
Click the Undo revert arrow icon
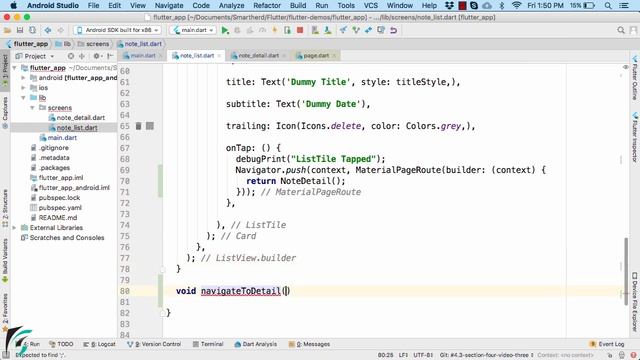[393, 30]
